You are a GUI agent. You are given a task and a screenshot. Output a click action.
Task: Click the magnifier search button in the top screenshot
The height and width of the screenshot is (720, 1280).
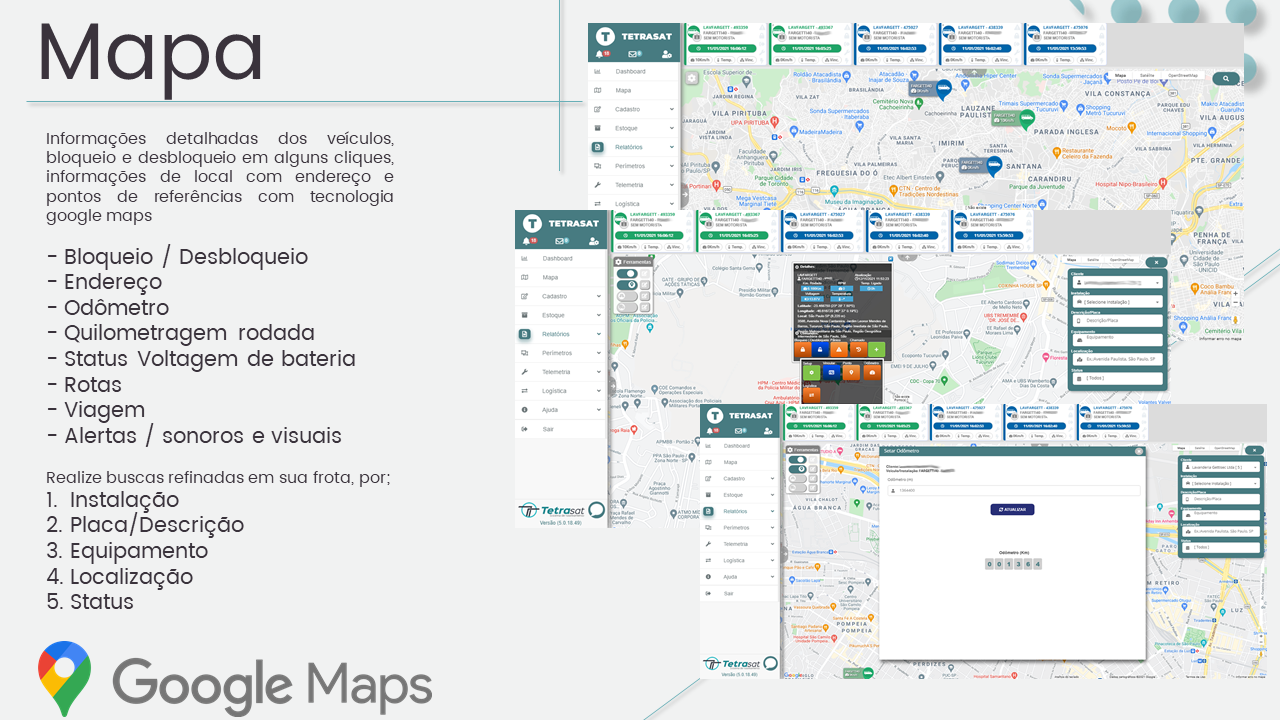point(1224,78)
